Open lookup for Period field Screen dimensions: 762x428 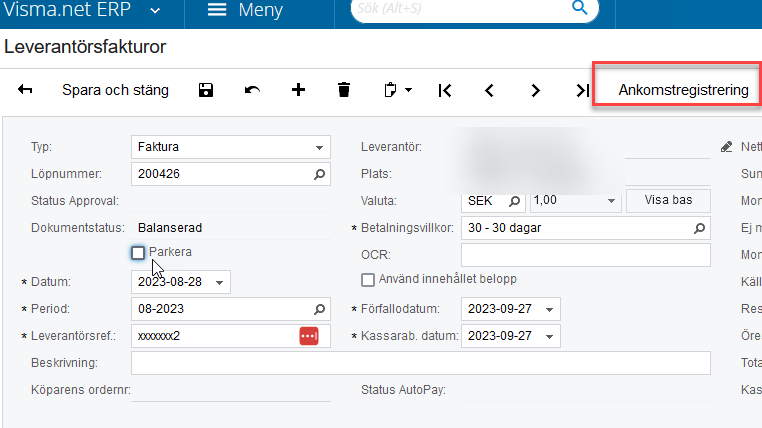[319, 309]
